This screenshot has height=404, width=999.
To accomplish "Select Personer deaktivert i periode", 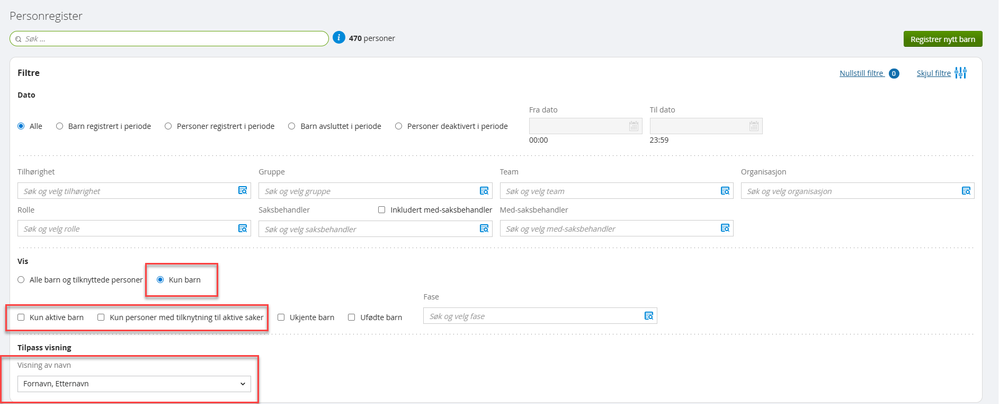I will coord(399,126).
